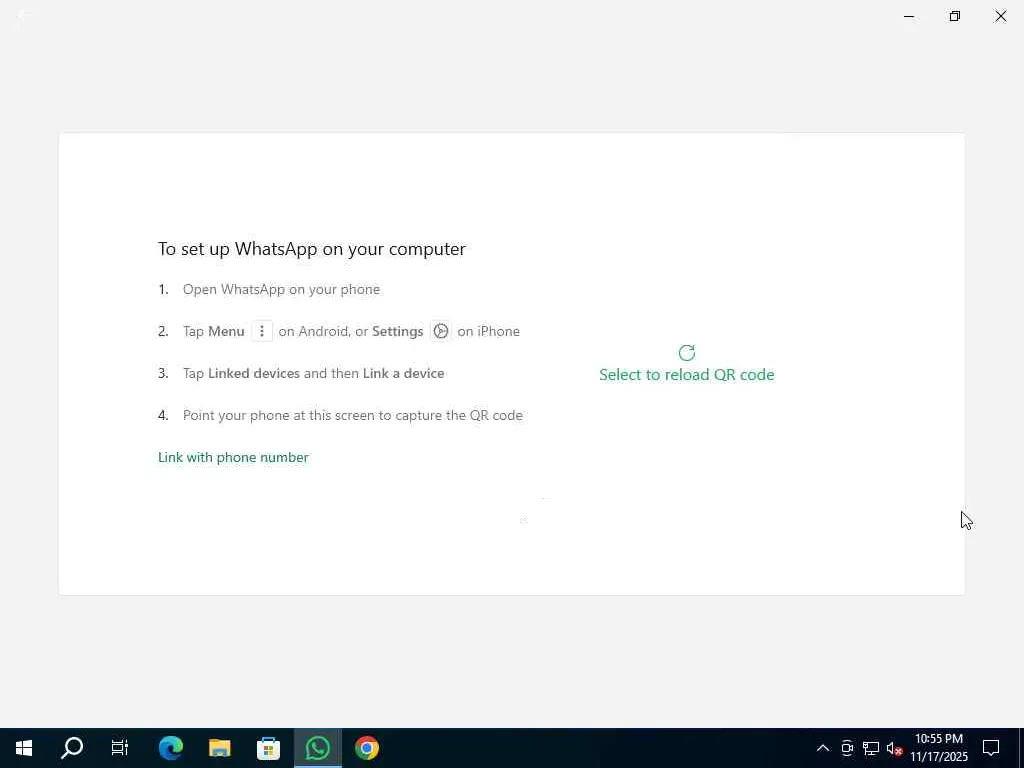Click the muted volume tray icon
Image resolution: width=1024 pixels, height=768 pixels.
pos(894,748)
